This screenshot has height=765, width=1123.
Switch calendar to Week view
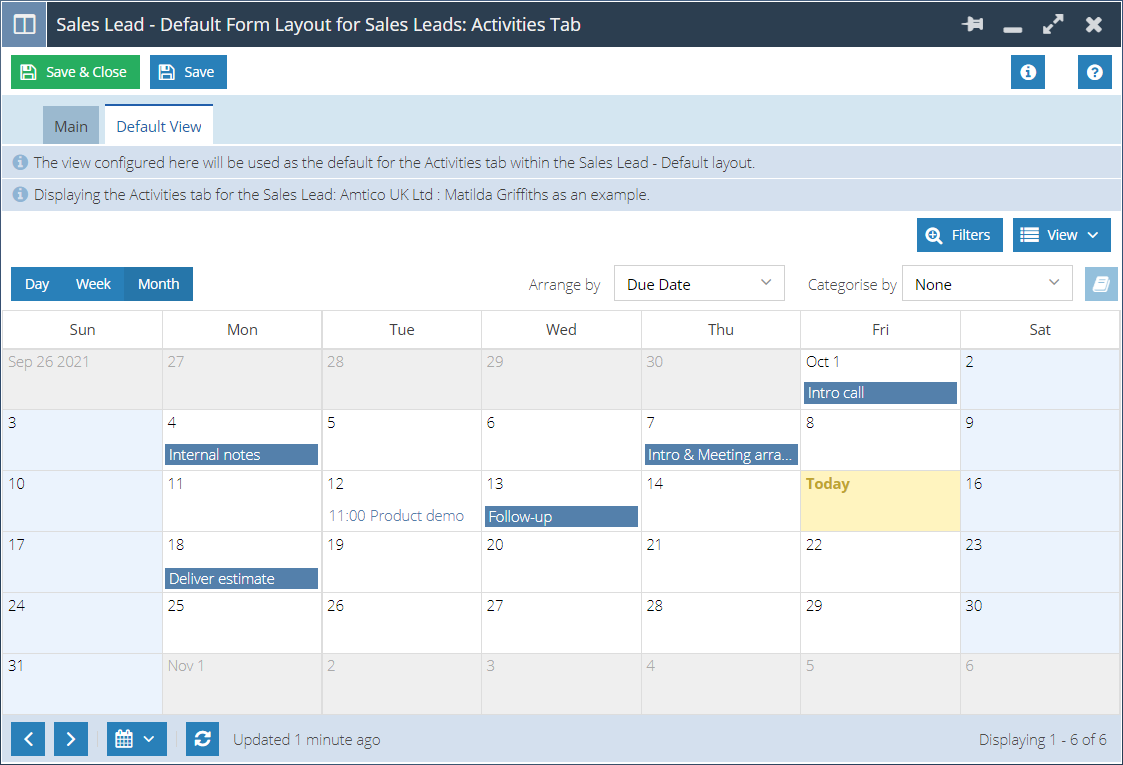[x=93, y=284]
